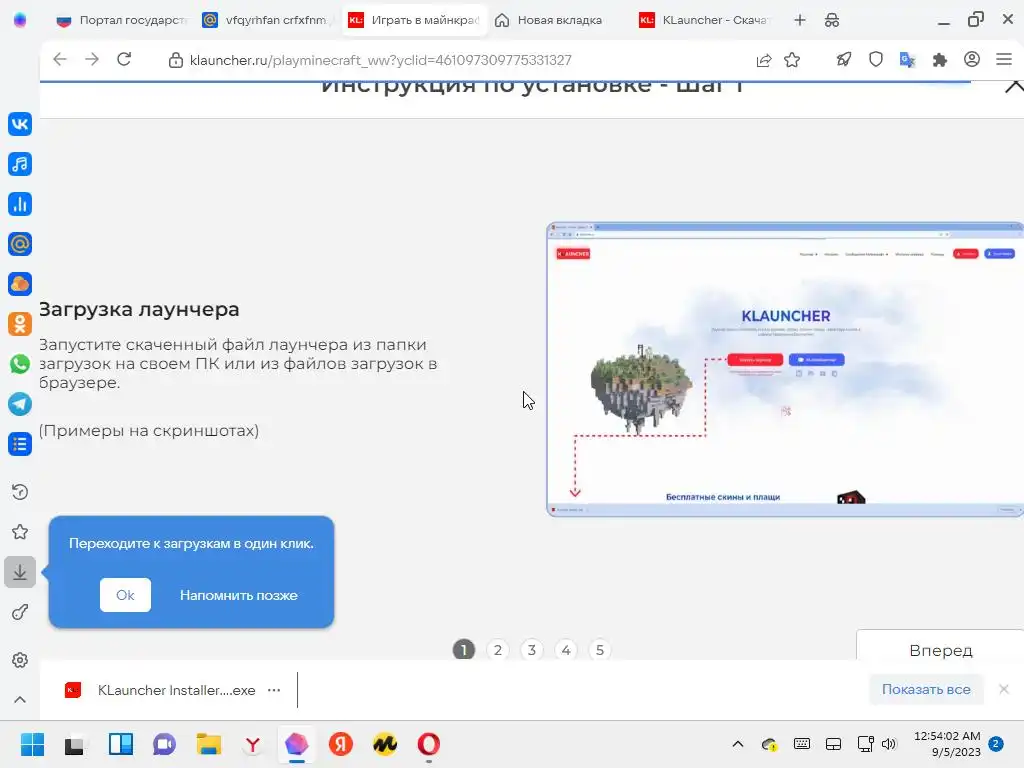The image size is (1024, 768).
Task: Switch to the vfqyrhfan crfxfnm tab
Action: tap(269, 20)
